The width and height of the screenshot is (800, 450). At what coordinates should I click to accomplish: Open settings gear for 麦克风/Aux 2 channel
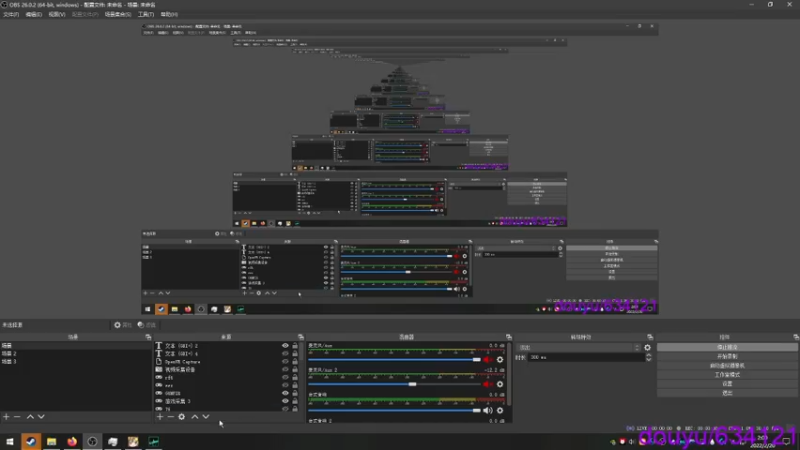pyautogui.click(x=500, y=384)
